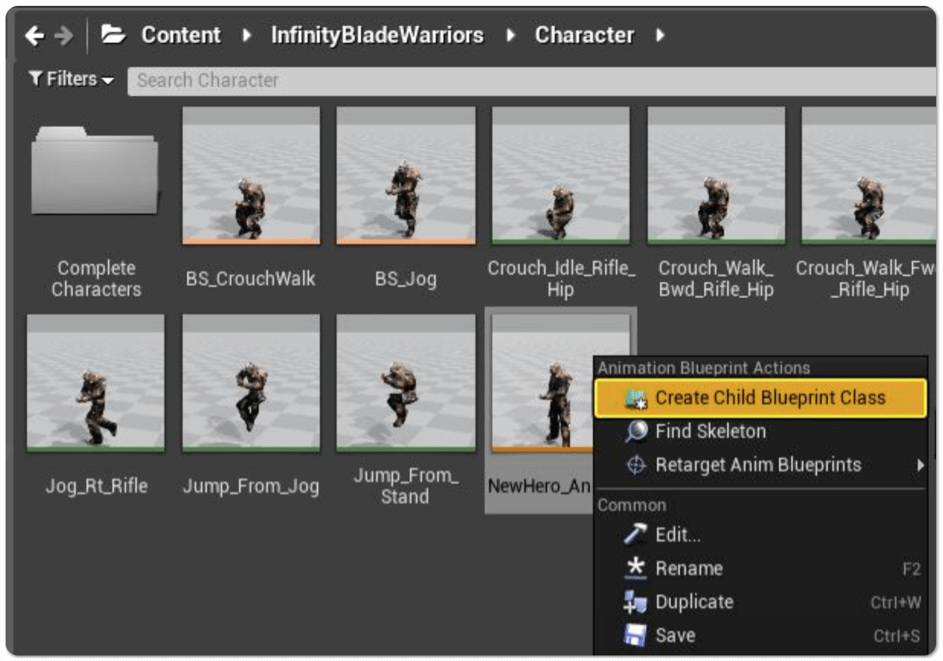Select Crouch_Idle_Rifle_Hip animation thumbnail
Screen dimensions: 943x661
561,176
